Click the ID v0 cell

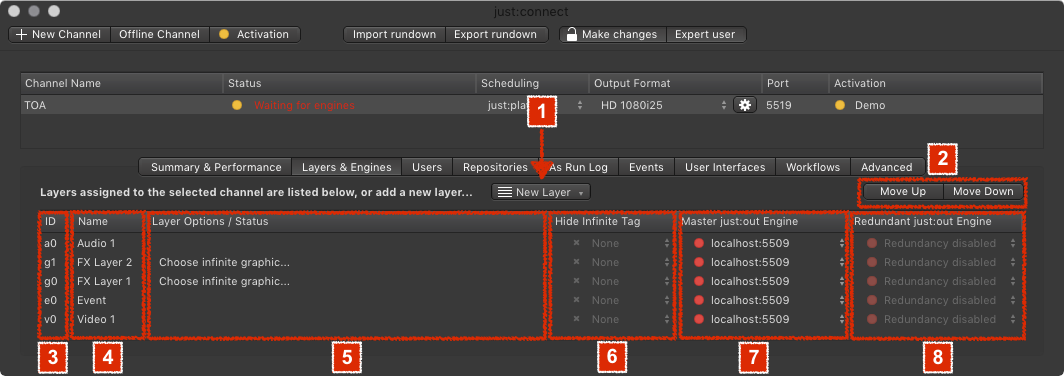[x=50, y=319]
